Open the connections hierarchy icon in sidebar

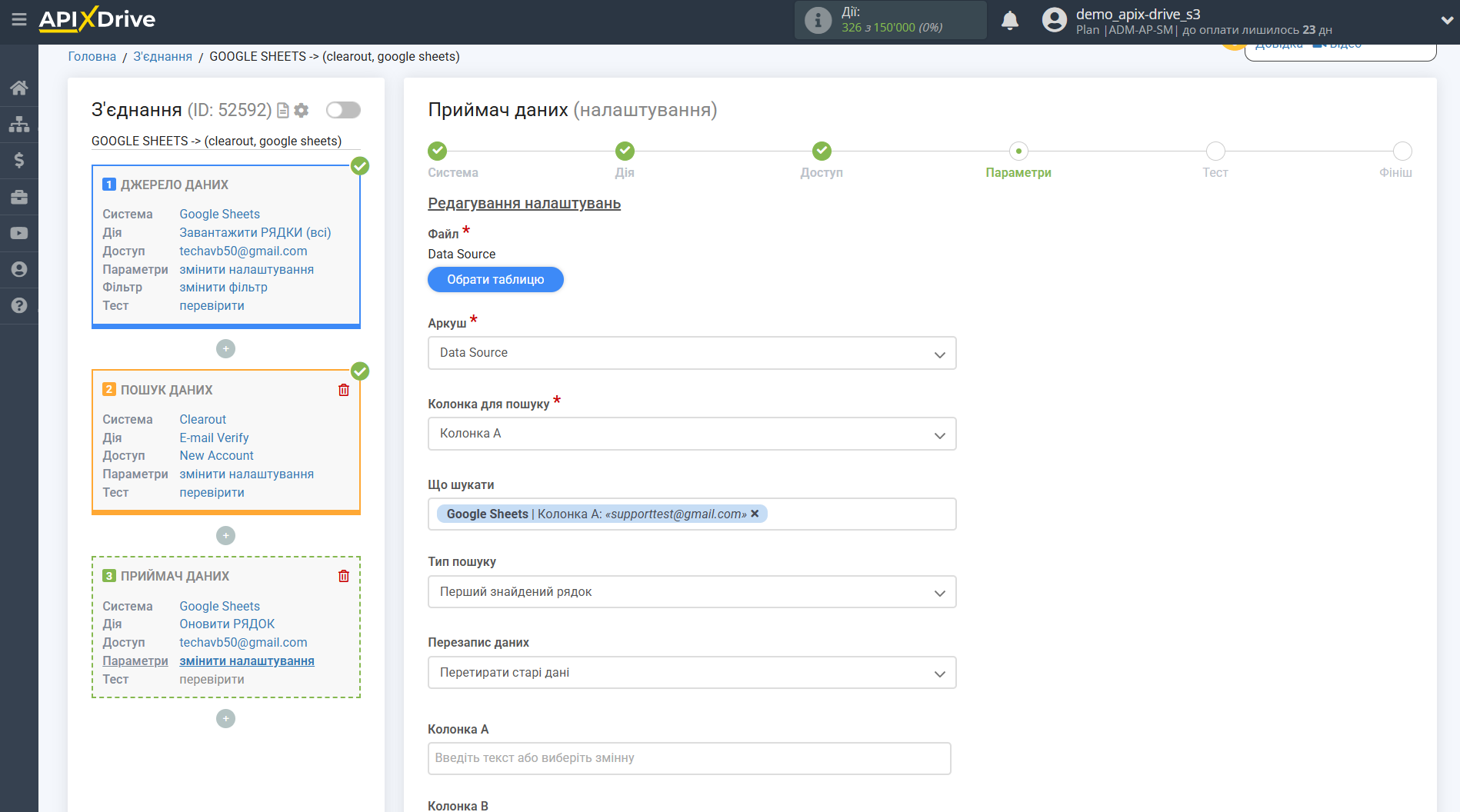(19, 123)
